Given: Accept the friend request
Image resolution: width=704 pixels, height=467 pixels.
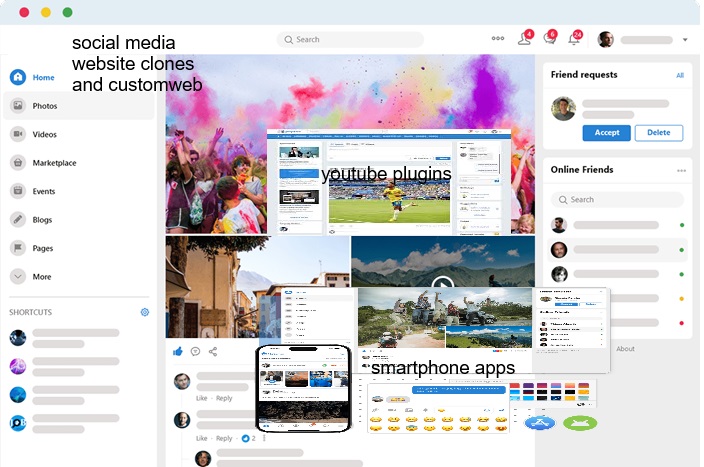Looking at the screenshot, I should coord(606,132).
